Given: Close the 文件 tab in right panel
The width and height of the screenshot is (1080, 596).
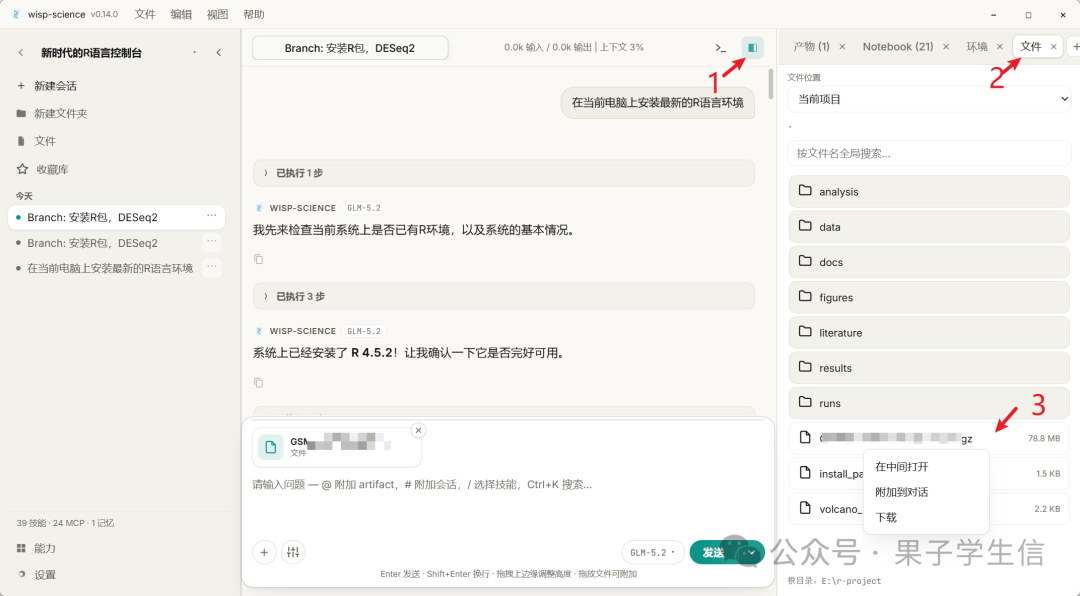Looking at the screenshot, I should point(1053,47).
